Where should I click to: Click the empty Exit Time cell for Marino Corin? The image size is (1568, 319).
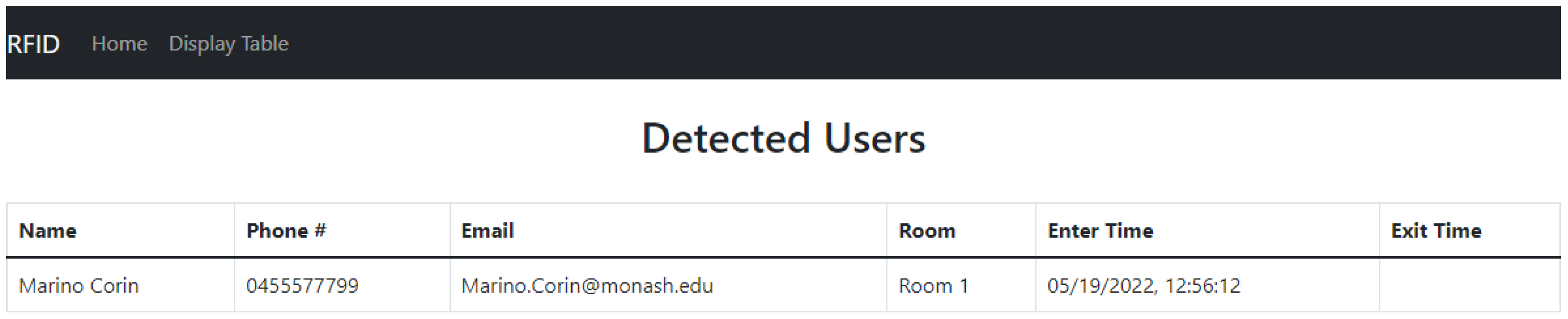coord(1469,286)
